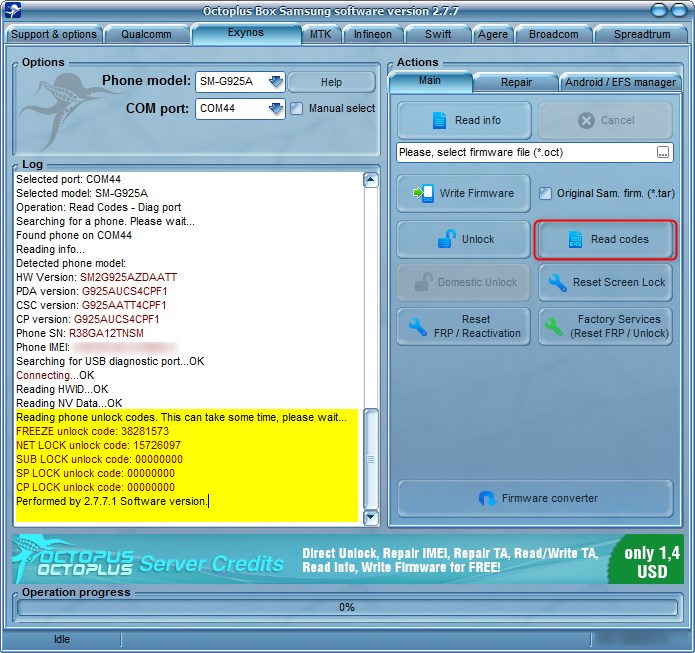Click 'Performed by 2.7.7.1 Software version' line
The height and width of the screenshot is (653, 695).
(x=112, y=501)
